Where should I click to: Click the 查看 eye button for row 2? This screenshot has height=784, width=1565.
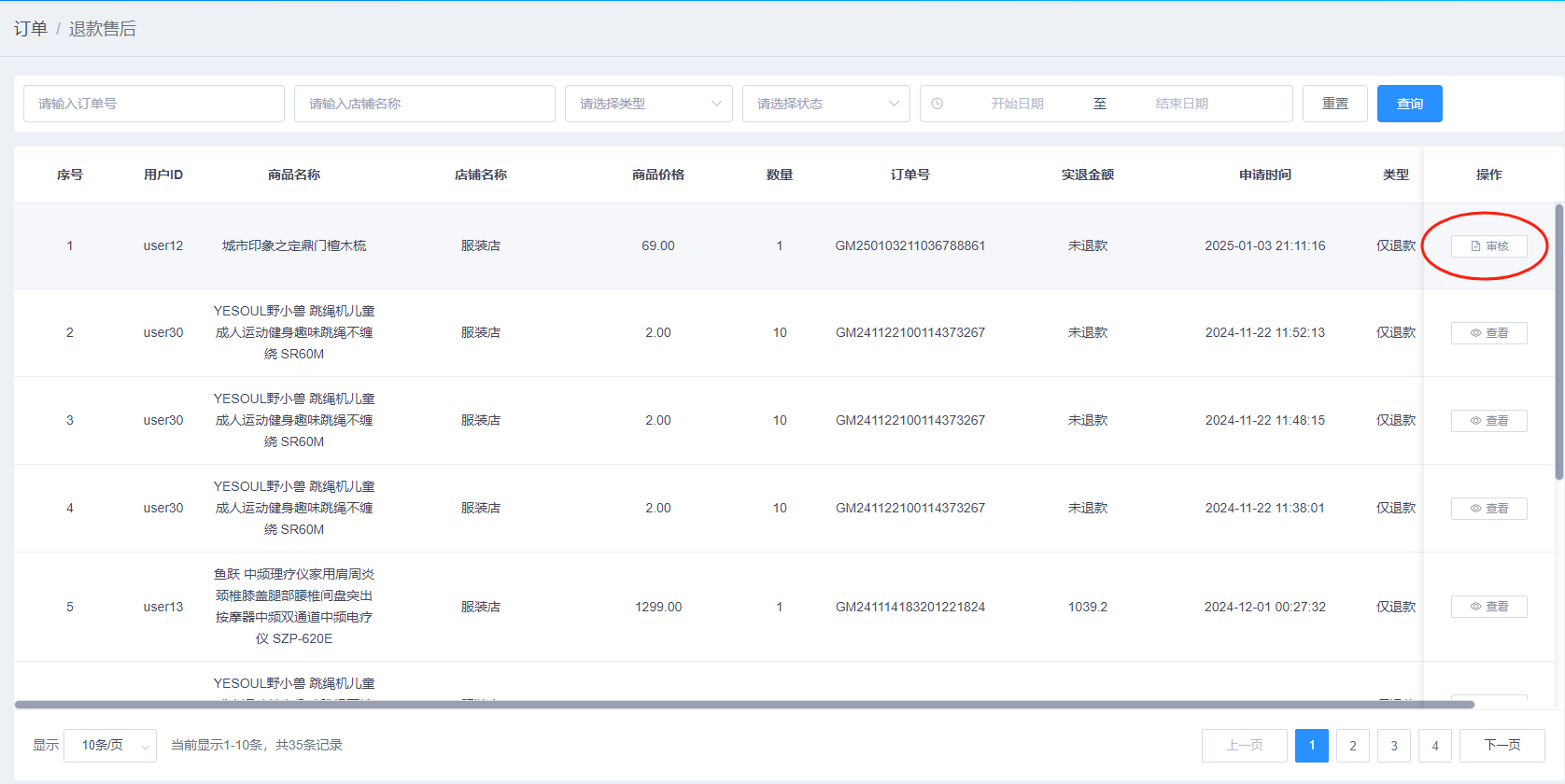coord(1488,333)
